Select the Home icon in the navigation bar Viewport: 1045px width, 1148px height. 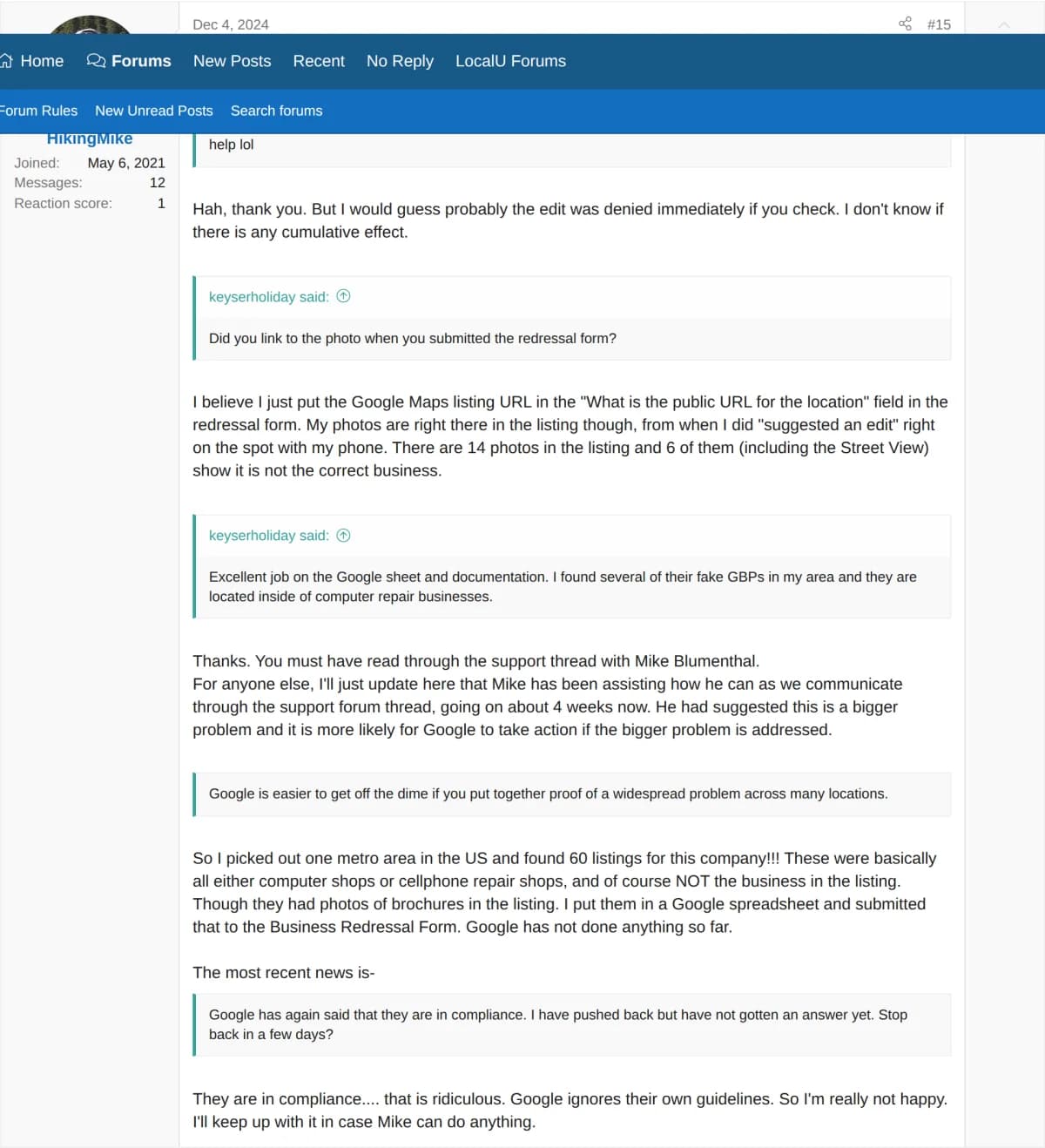click(7, 60)
